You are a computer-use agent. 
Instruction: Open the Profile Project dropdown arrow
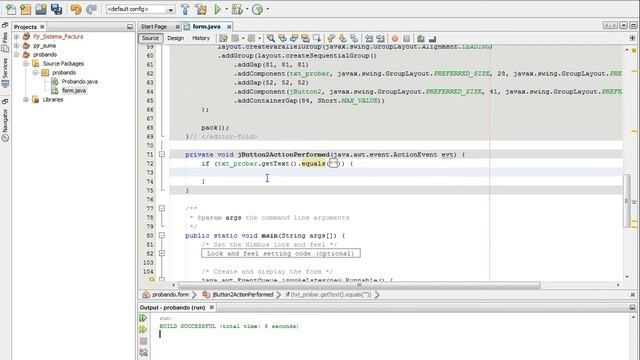tap(268, 9)
